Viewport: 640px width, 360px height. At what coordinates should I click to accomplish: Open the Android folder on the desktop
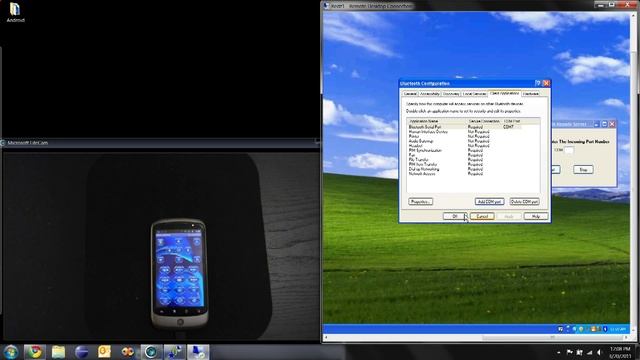15,12
